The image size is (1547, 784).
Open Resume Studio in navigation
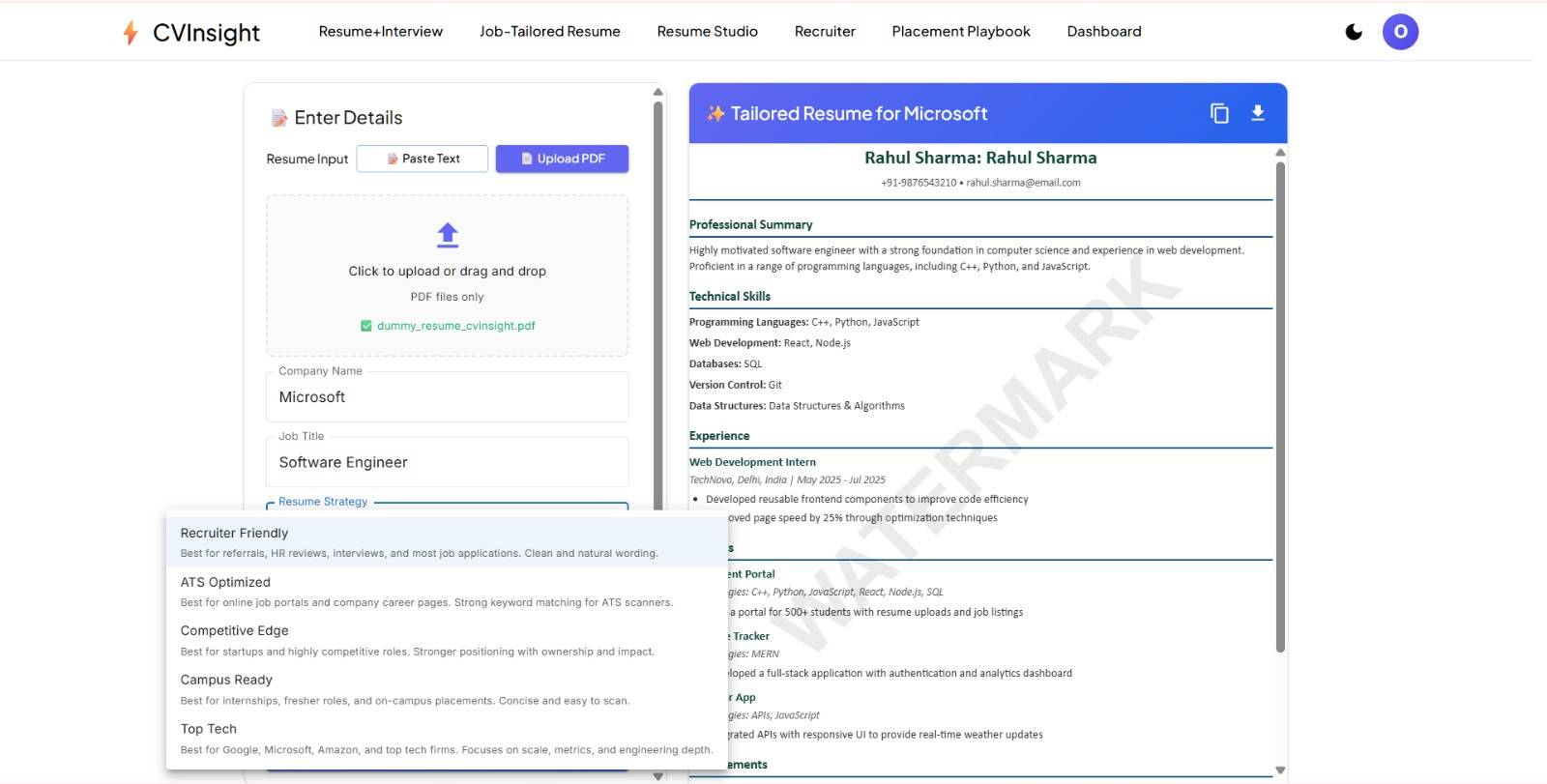[x=708, y=32]
